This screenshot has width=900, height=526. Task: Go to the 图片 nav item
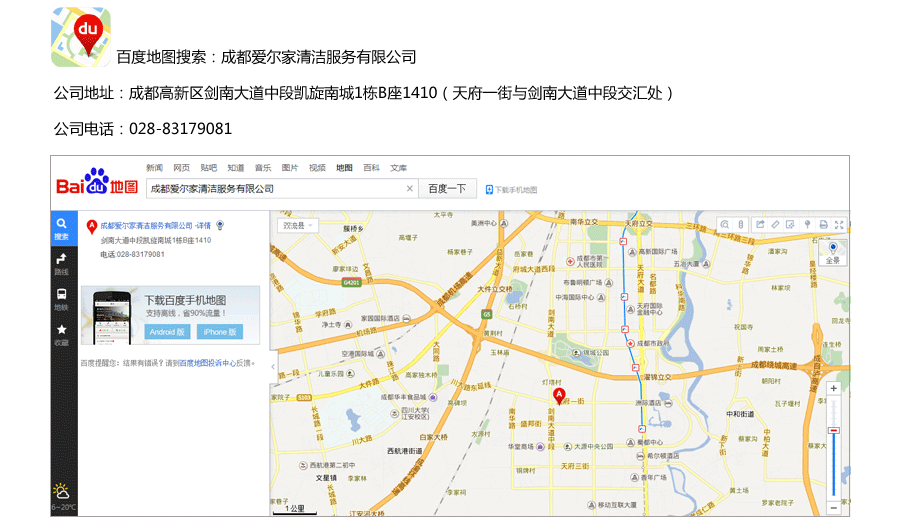(290, 168)
